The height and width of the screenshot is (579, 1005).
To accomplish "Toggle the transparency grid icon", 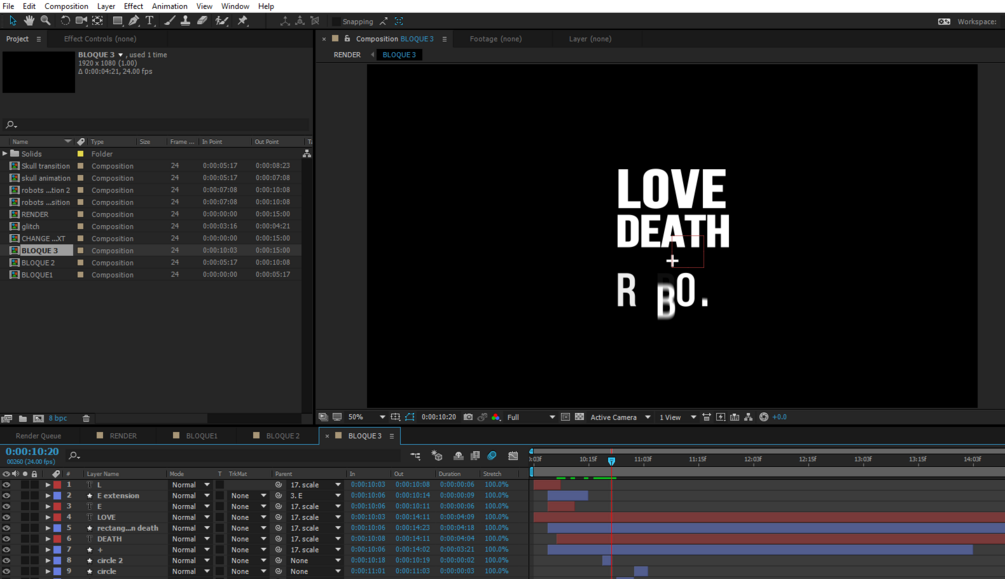I will pos(579,417).
